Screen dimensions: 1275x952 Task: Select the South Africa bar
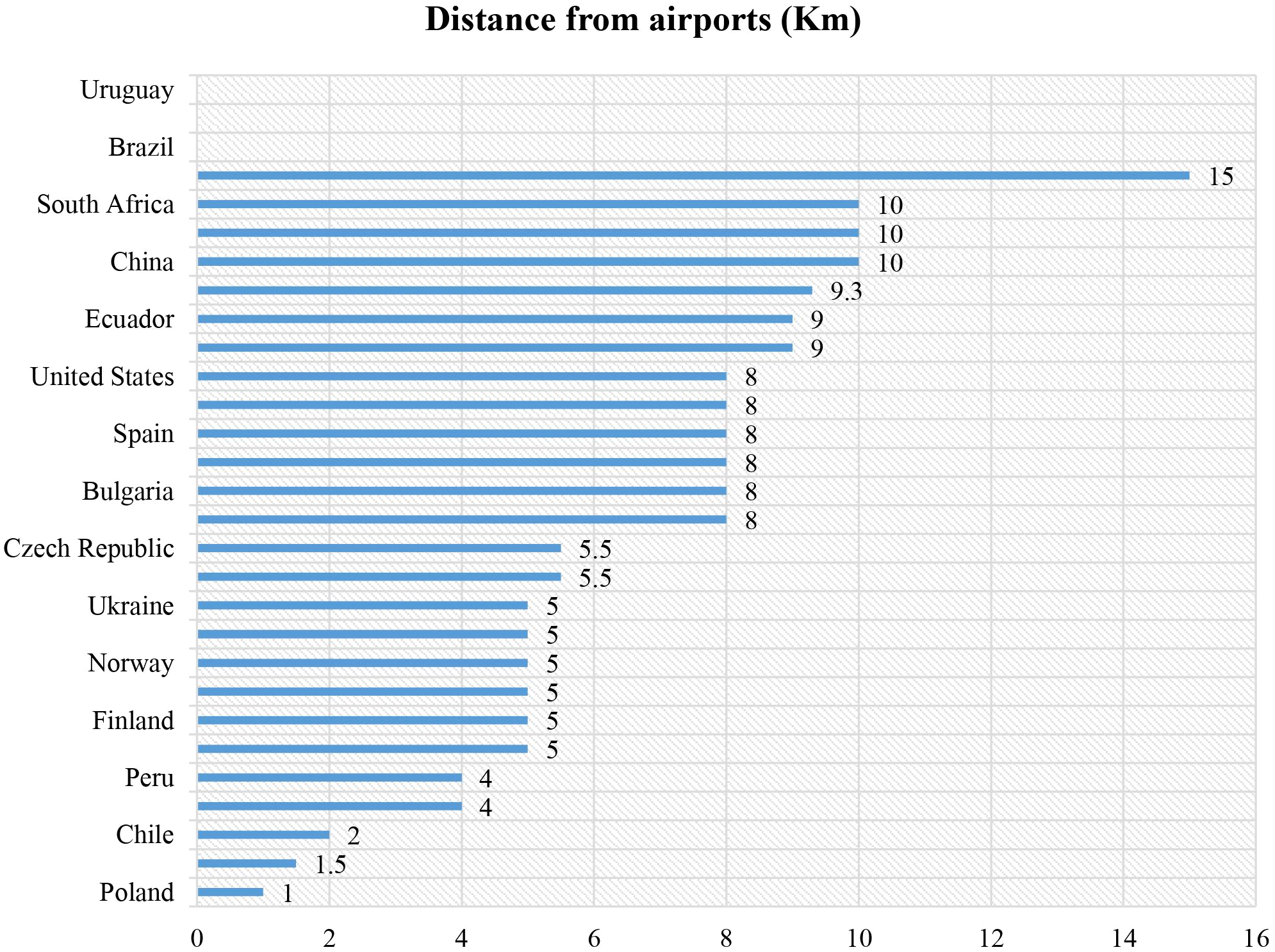(x=527, y=204)
